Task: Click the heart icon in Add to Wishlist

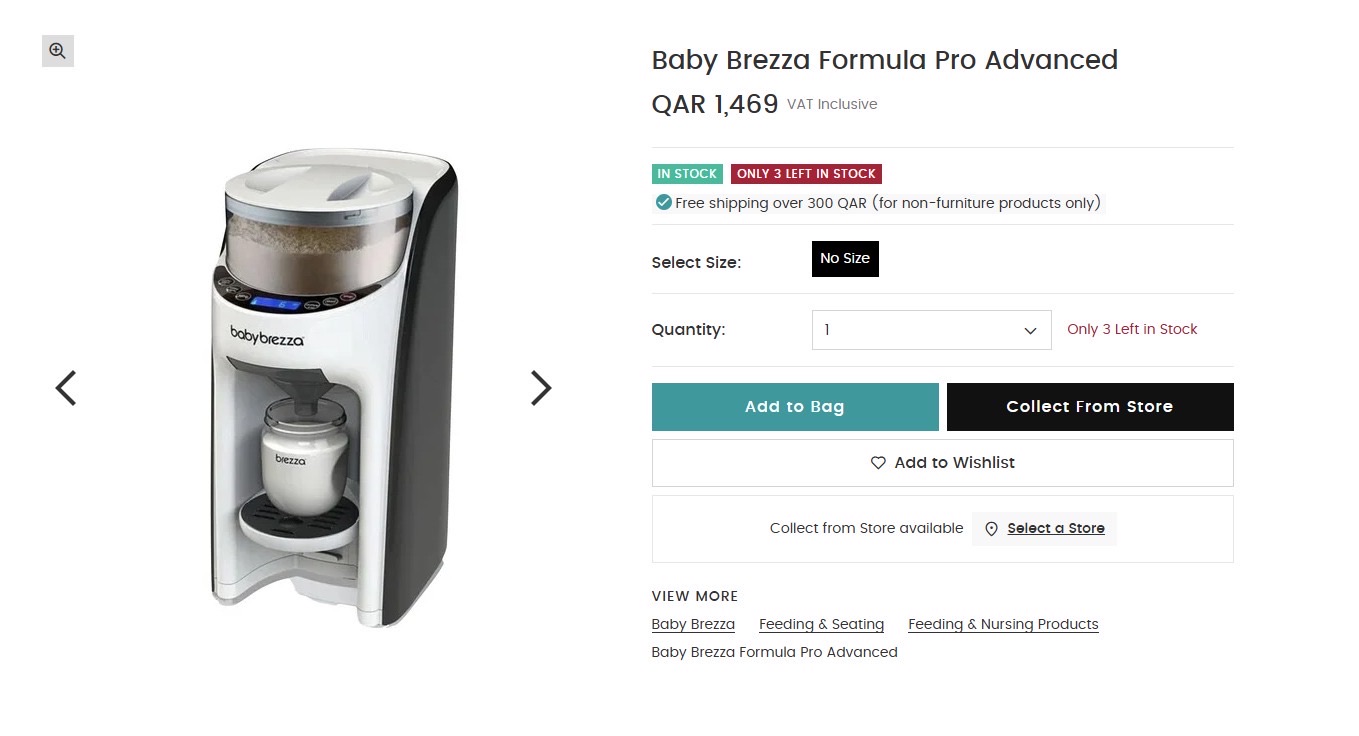Action: coord(878,463)
